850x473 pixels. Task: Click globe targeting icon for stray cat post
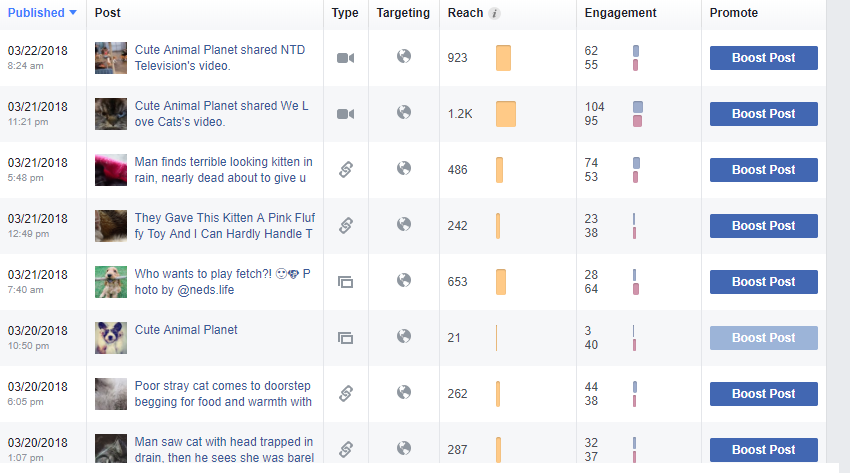coord(404,392)
